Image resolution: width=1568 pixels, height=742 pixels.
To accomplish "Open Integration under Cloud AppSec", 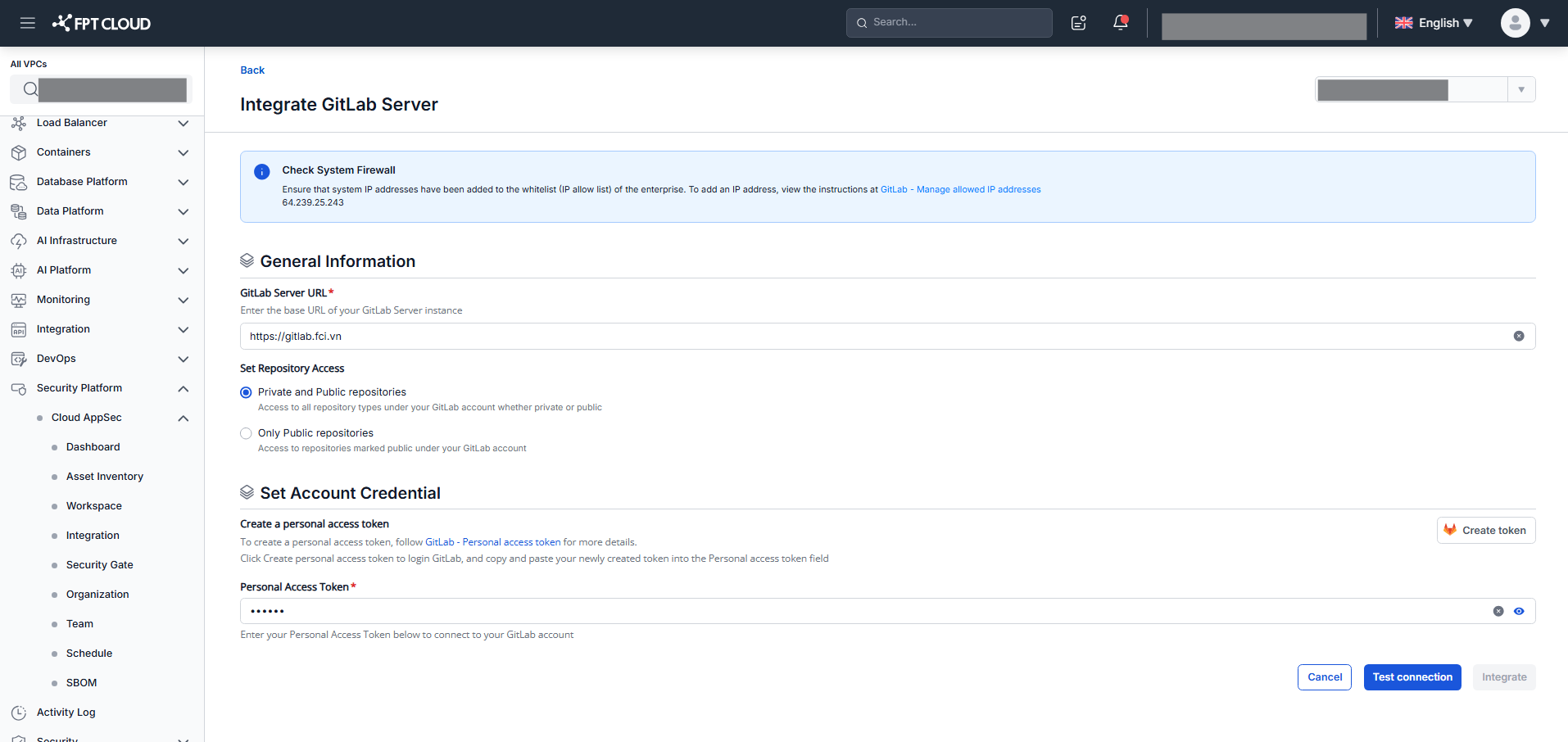I will (93, 536).
